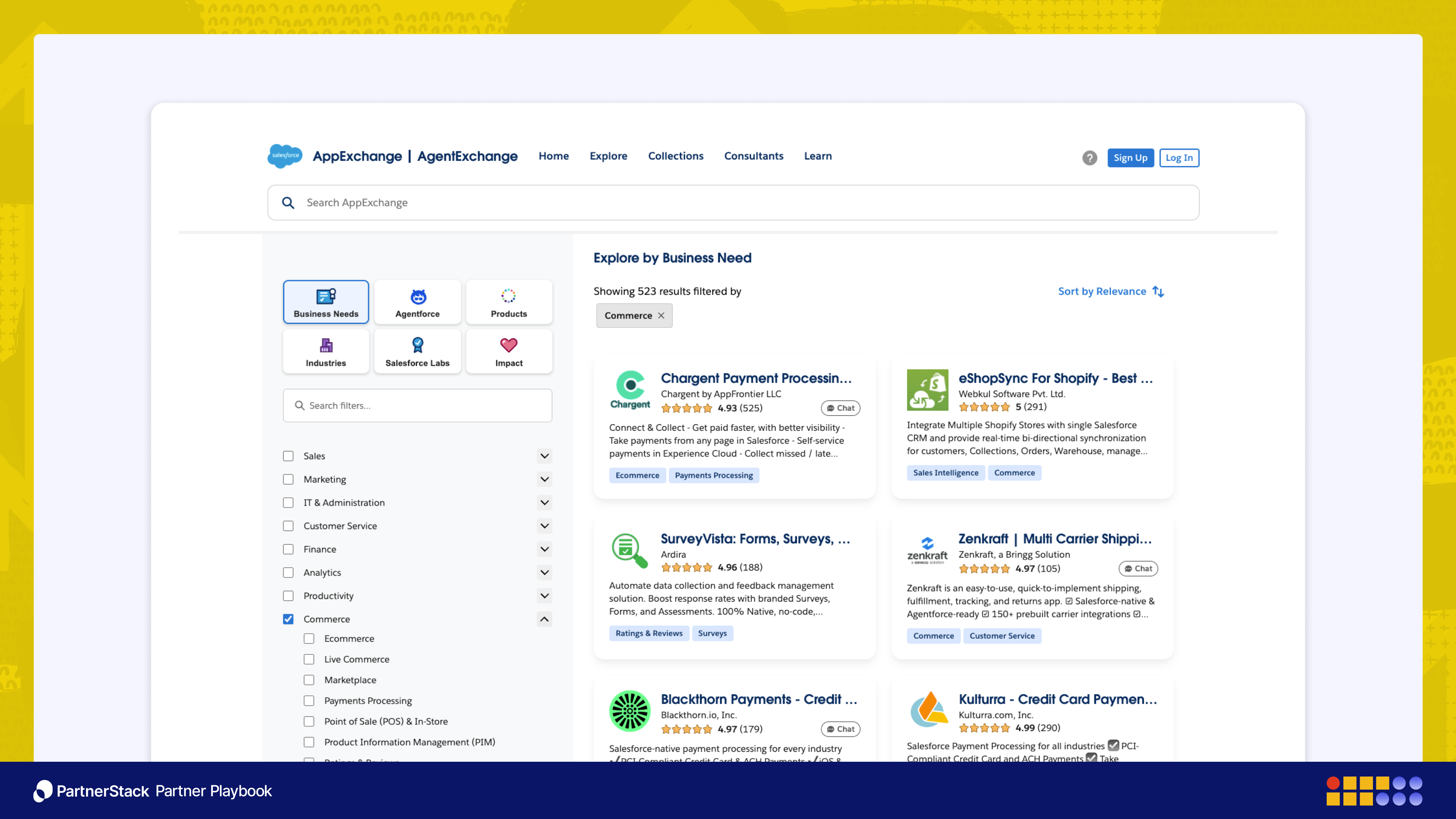Screen dimensions: 1456x819
Task: Check the Ecommerce sub-filter checkbox
Action: pyautogui.click(x=309, y=639)
